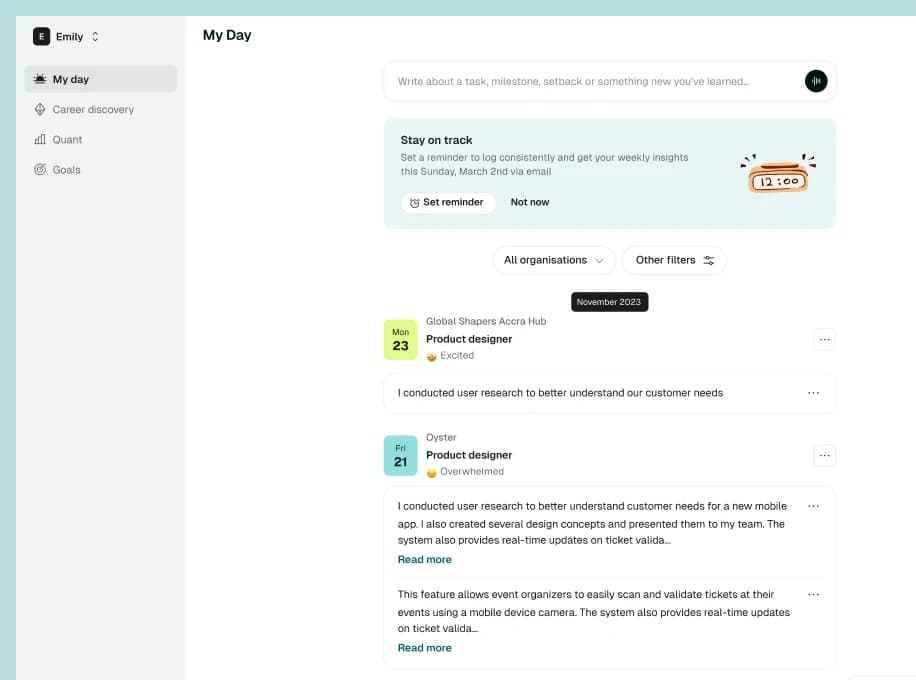Open My day in sidebar
916x680 pixels.
pyautogui.click(x=100, y=79)
